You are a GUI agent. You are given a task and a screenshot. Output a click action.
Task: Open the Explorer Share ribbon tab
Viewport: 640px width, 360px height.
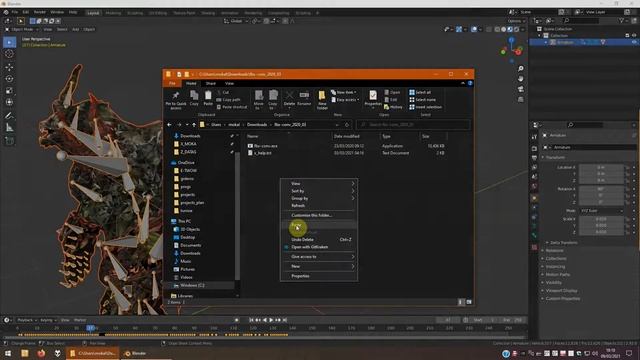pos(211,83)
